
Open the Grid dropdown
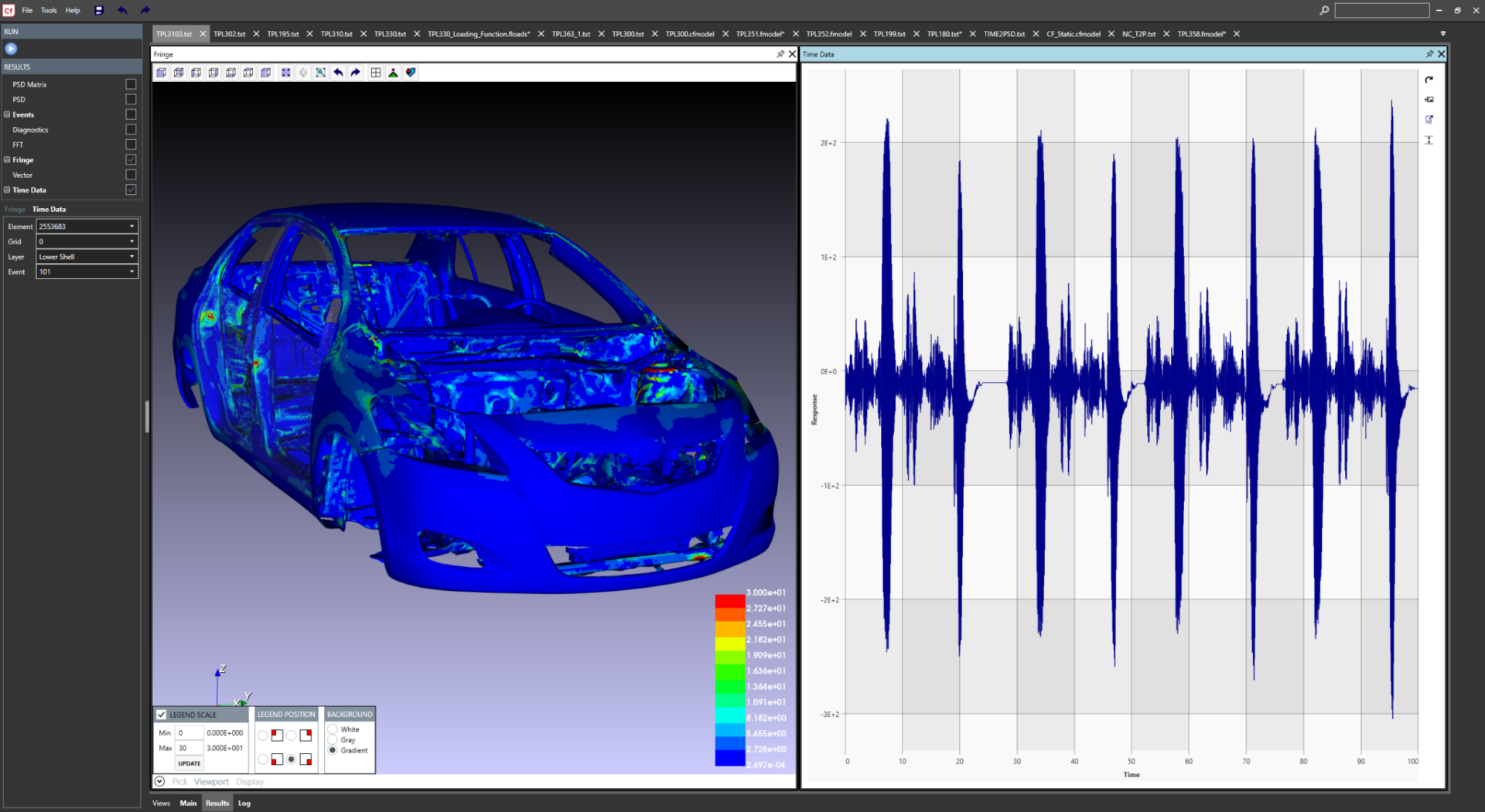coord(87,241)
